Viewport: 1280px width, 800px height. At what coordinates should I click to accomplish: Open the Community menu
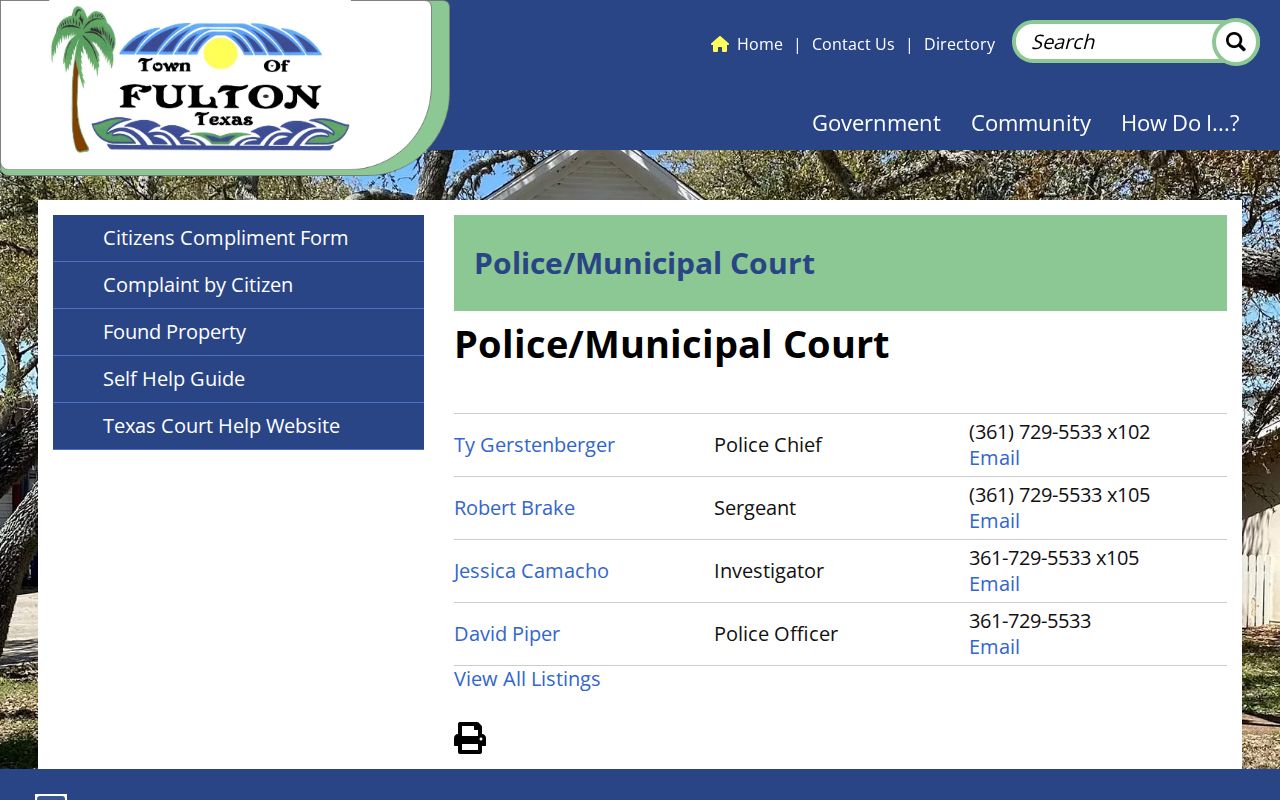point(1031,123)
